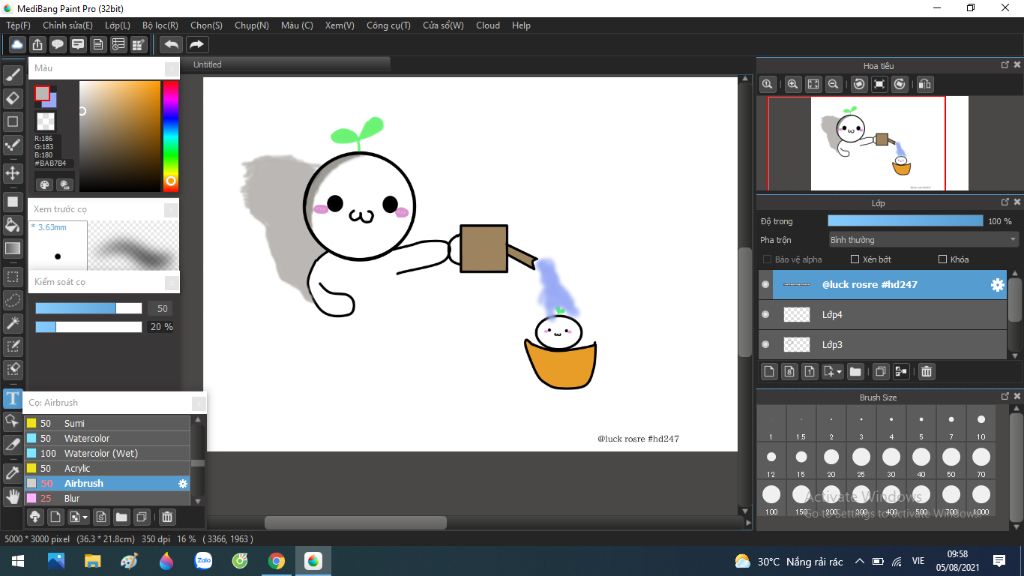Image resolution: width=1024 pixels, height=576 pixels.
Task: Select the Eyedropper tool
Action: 13,471
